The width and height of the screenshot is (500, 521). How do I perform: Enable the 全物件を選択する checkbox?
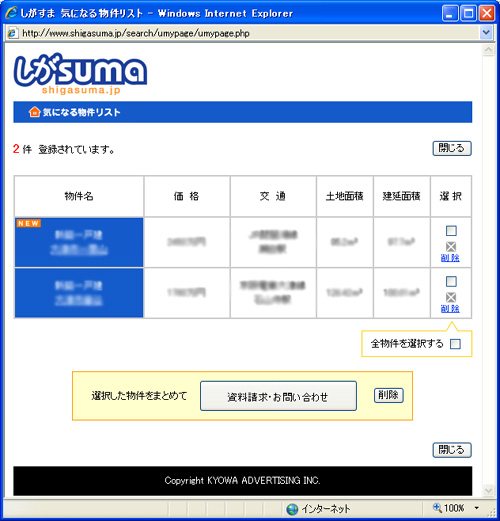[455, 344]
